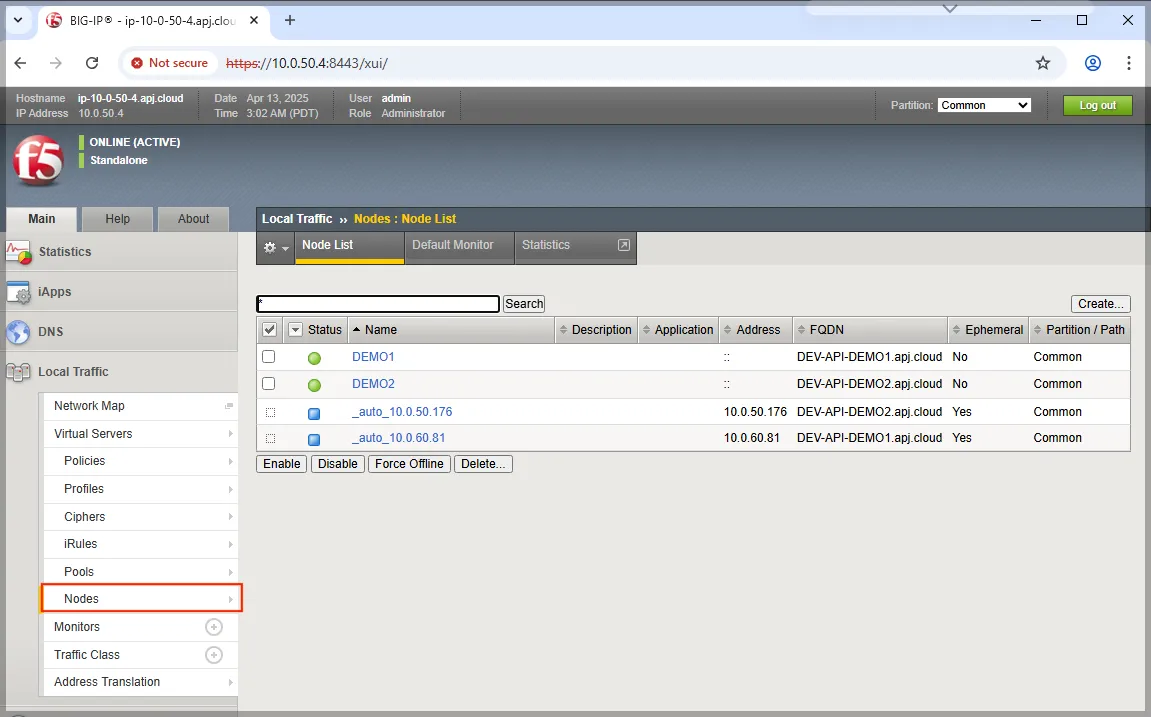Open the iApps sidebar section
The image size is (1151, 717).
click(x=55, y=292)
